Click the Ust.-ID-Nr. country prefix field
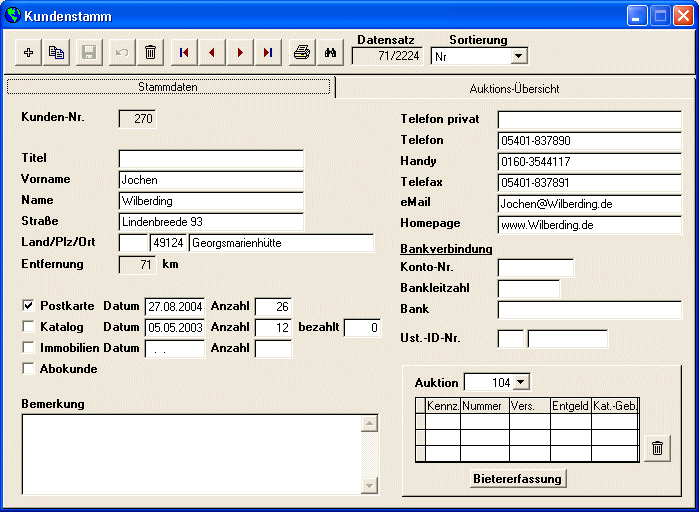Screen dimensions: 699x512 [x=511, y=339]
